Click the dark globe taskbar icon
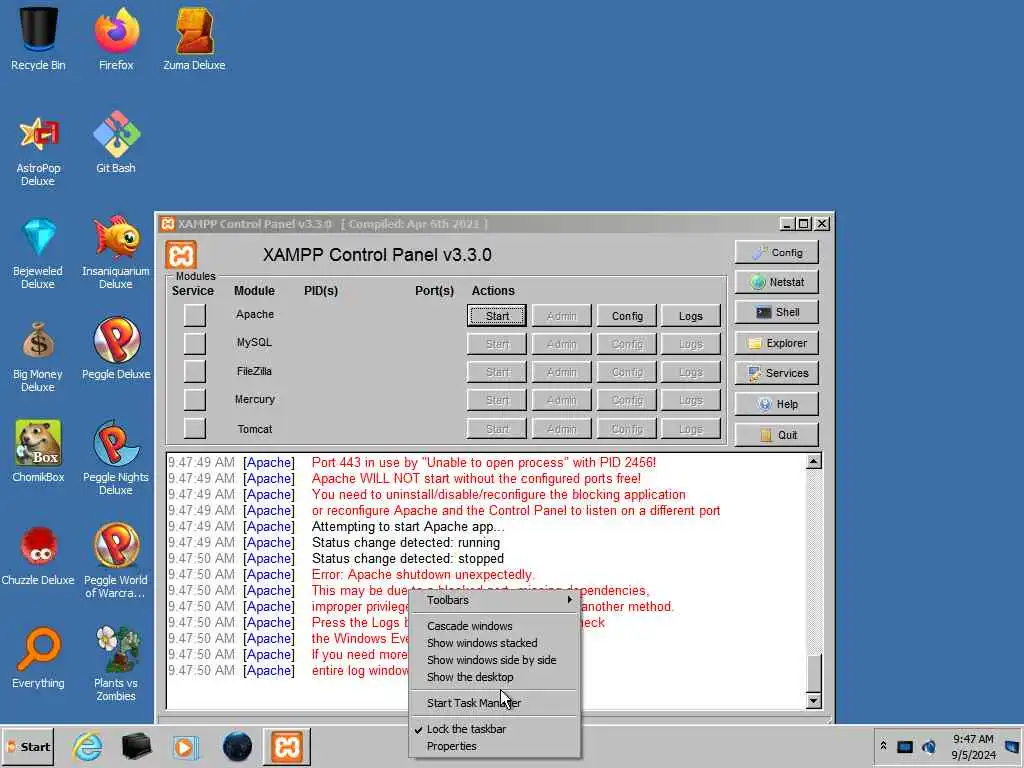The height and width of the screenshot is (768, 1024). point(237,746)
